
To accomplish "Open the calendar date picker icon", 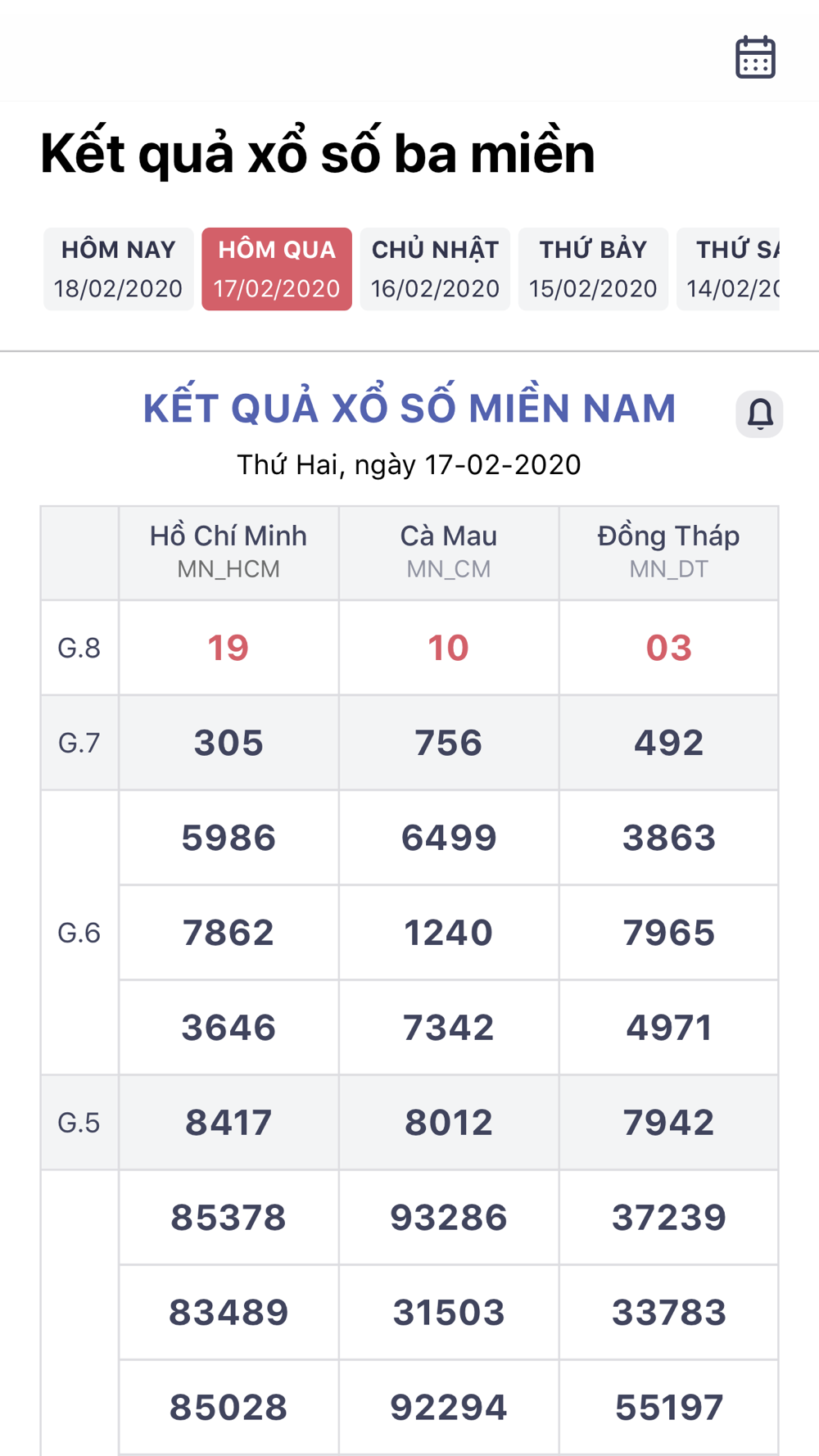I will pyautogui.click(x=755, y=57).
